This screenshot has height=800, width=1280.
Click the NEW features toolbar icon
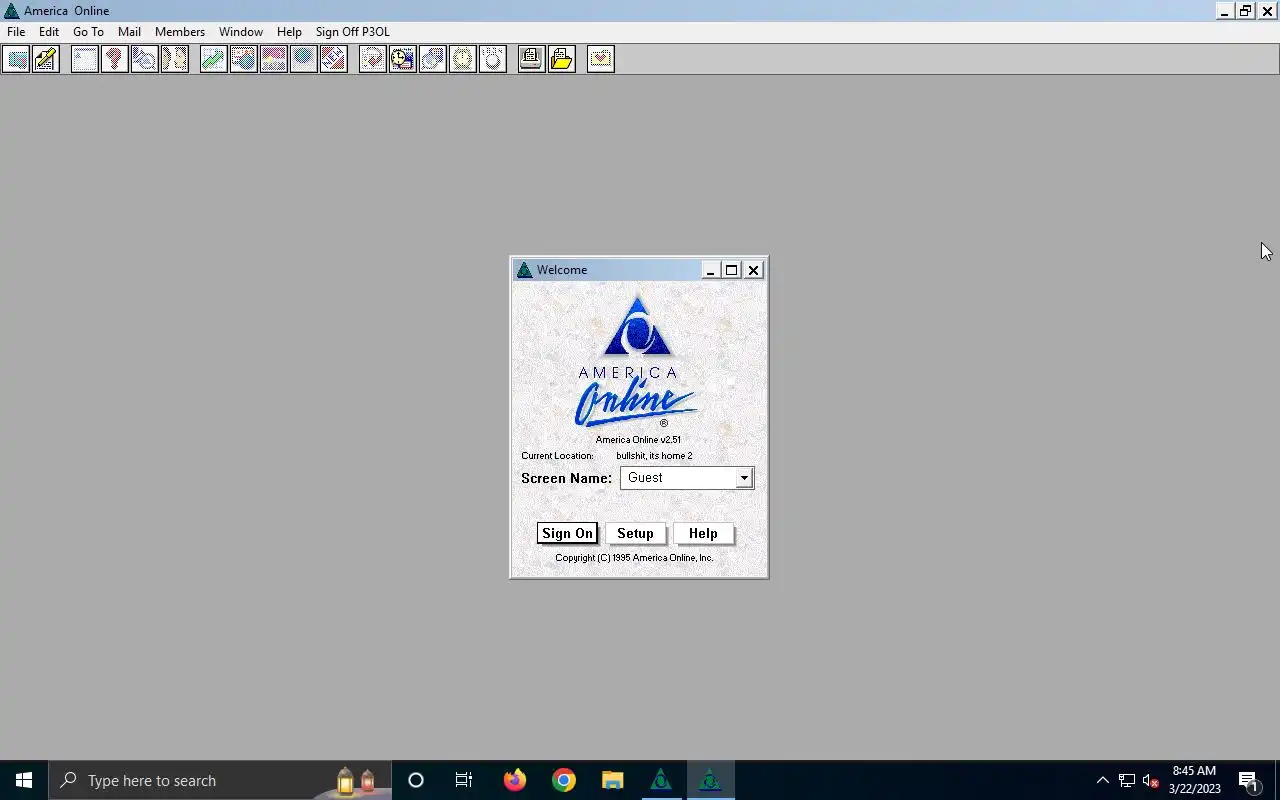point(334,59)
